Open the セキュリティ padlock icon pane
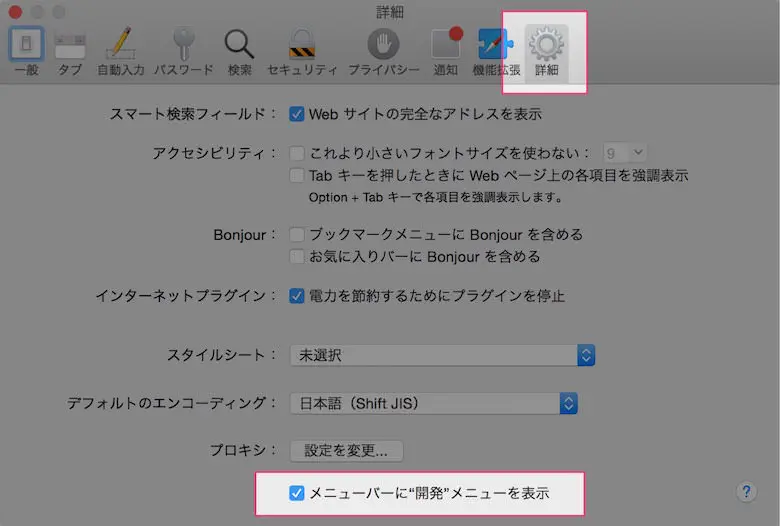The height and width of the screenshot is (526, 780). pos(302,51)
